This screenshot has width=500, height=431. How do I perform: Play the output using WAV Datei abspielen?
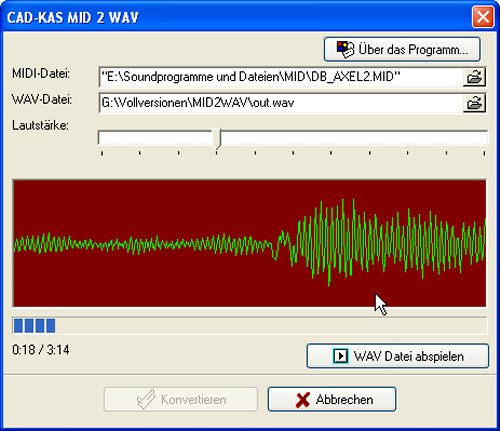(x=398, y=356)
